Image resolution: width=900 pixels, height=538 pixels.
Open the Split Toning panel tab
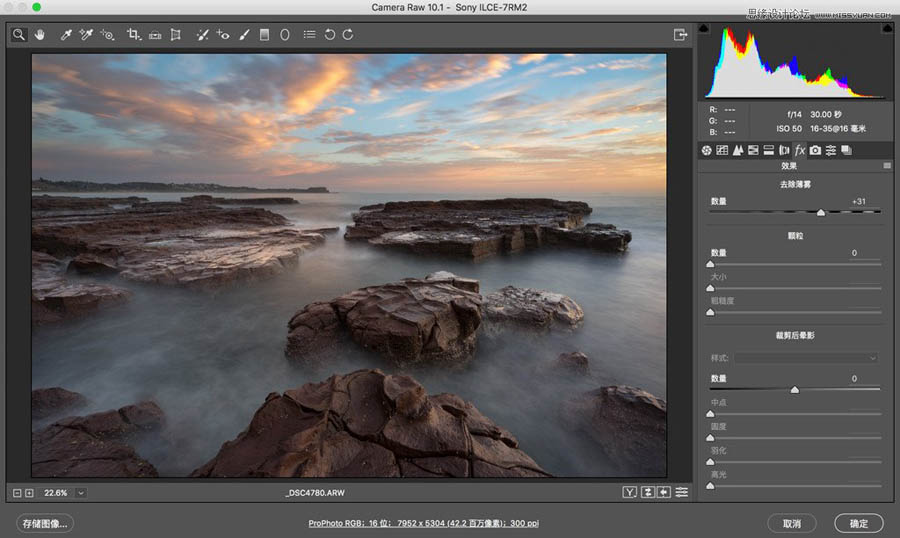[x=769, y=150]
